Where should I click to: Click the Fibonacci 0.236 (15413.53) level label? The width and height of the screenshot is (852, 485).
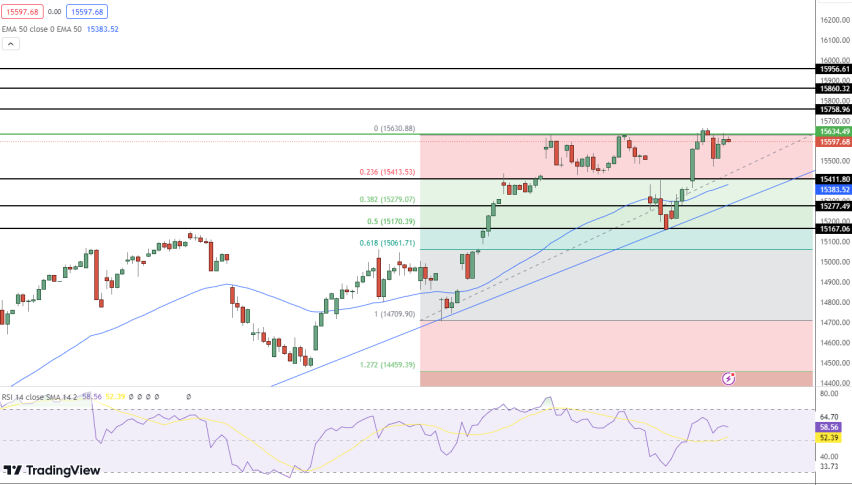coord(387,172)
